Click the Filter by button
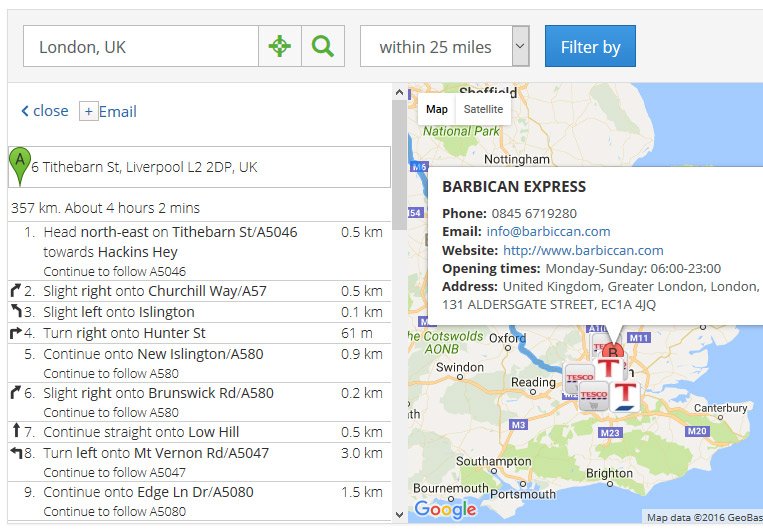This screenshot has width=763, height=529. [590, 46]
